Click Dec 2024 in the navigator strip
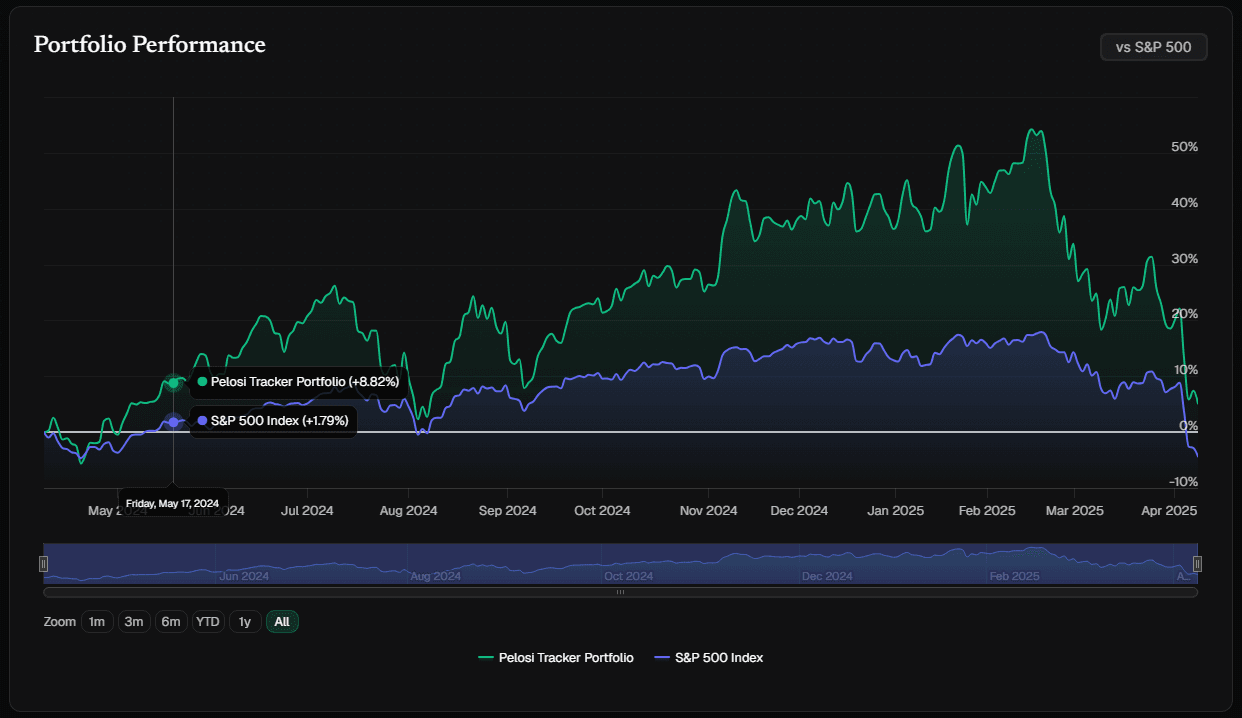Image resolution: width=1242 pixels, height=718 pixels. (827, 576)
